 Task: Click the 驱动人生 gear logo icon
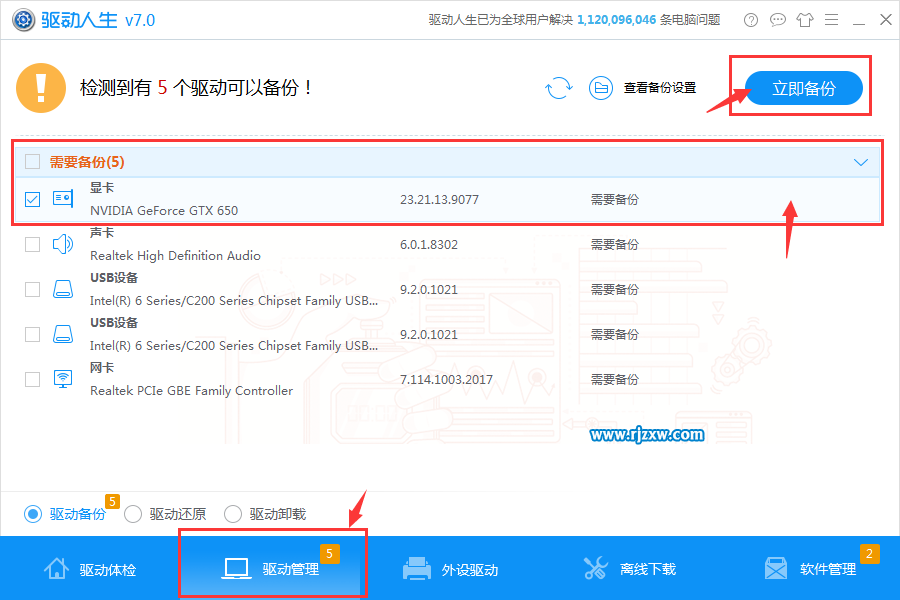24,20
